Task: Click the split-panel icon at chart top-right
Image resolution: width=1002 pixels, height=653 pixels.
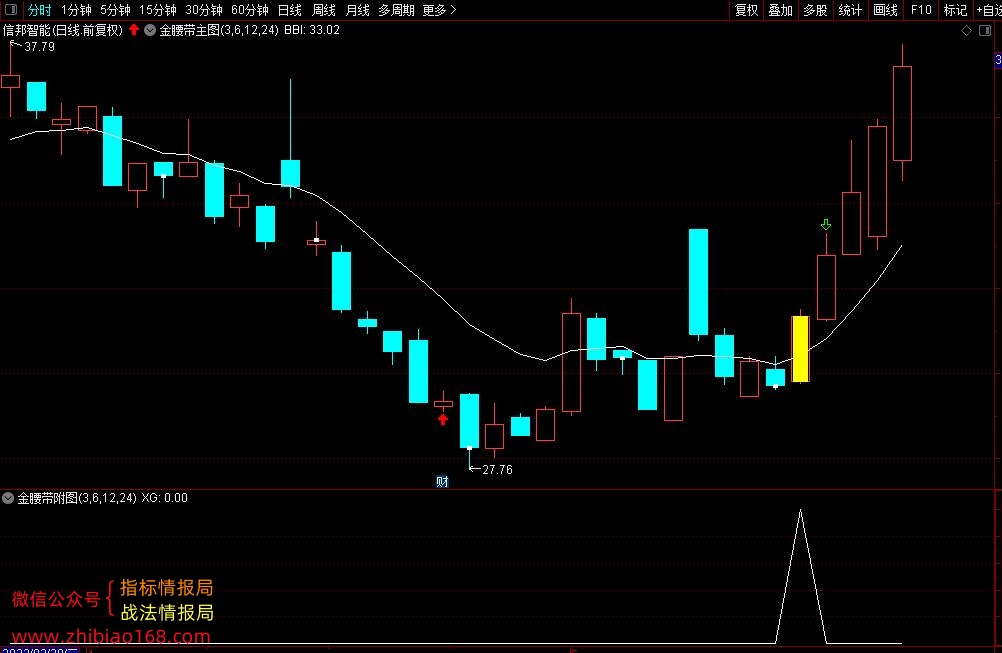Action: [x=985, y=31]
